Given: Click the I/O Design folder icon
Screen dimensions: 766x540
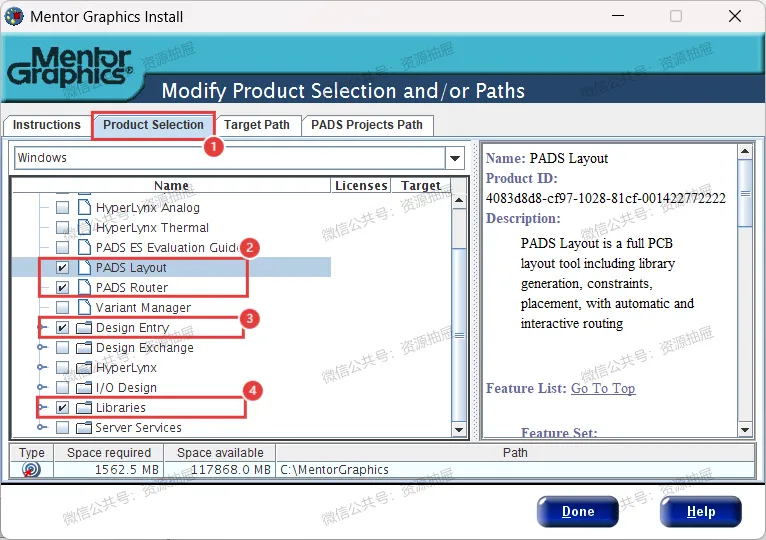Looking at the screenshot, I should 84,388.
